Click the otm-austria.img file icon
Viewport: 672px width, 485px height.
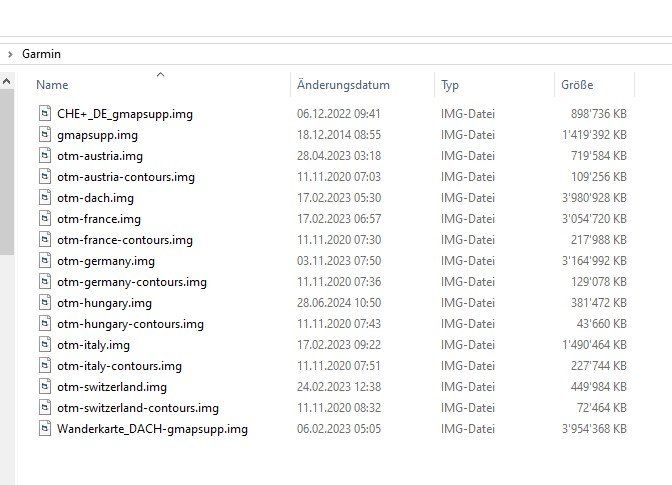pyautogui.click(x=45, y=156)
